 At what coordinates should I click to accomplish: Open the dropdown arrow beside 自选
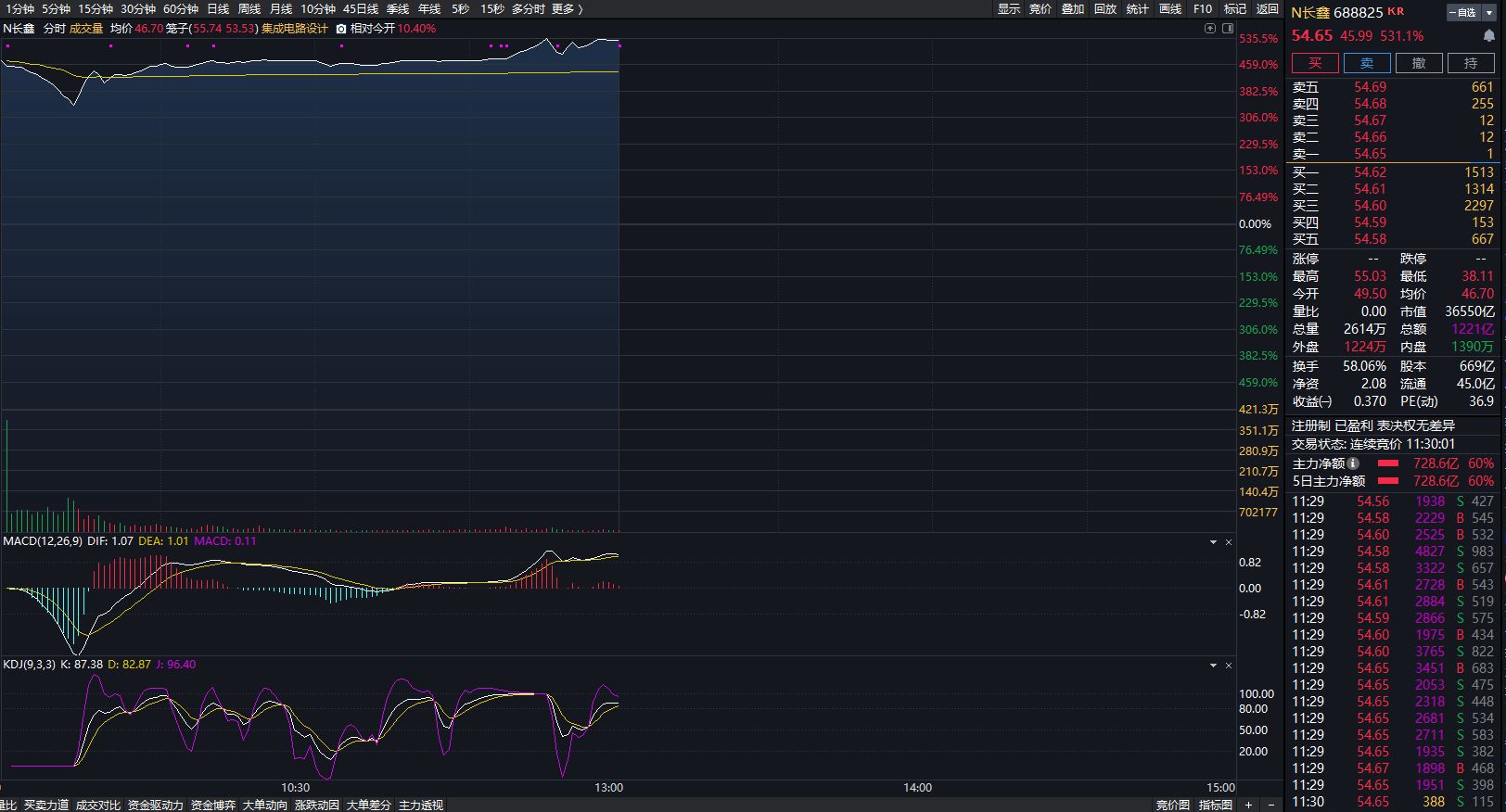pyautogui.click(x=1489, y=12)
